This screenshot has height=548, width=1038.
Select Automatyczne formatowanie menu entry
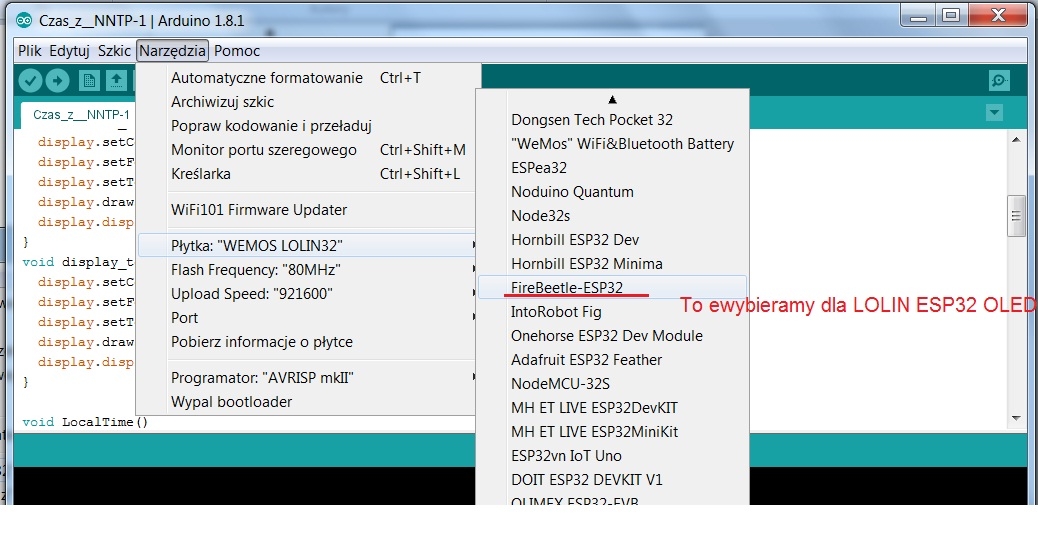[307, 78]
